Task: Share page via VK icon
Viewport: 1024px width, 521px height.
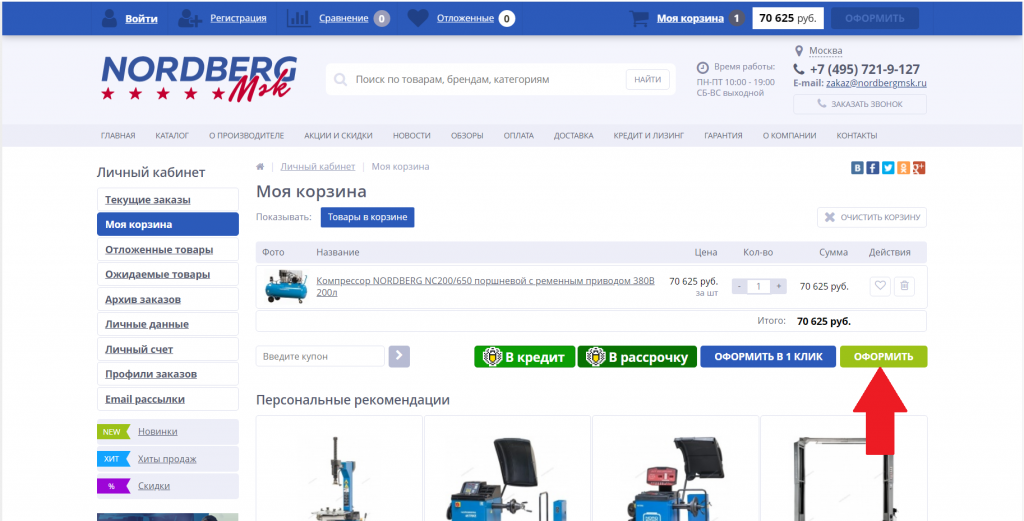Action: pos(857,168)
